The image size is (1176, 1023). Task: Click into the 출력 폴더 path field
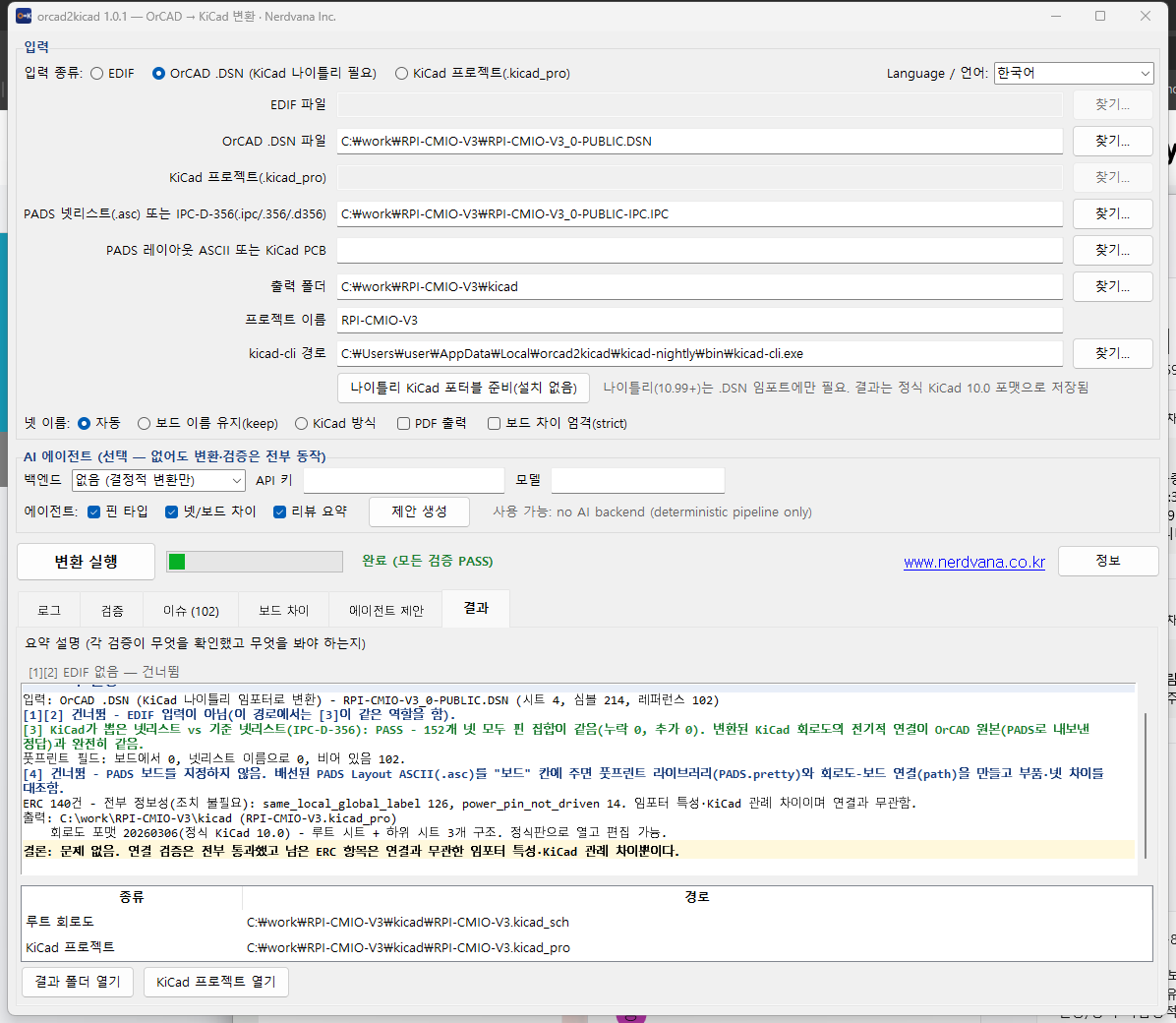pyautogui.click(x=699, y=286)
